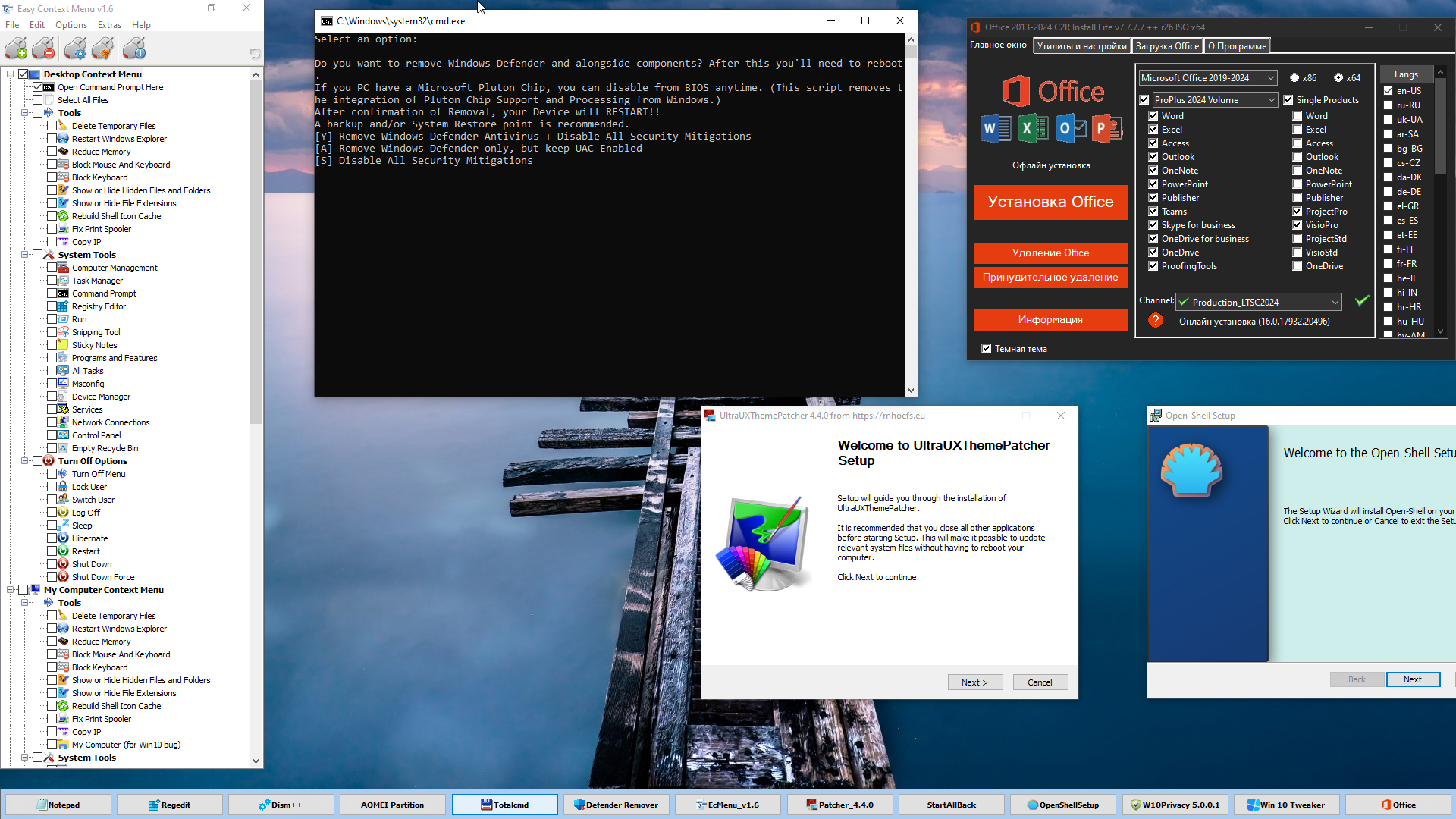
Task: Launch Win 10 Tweaker from the bottom bar
Action: coord(1286,805)
